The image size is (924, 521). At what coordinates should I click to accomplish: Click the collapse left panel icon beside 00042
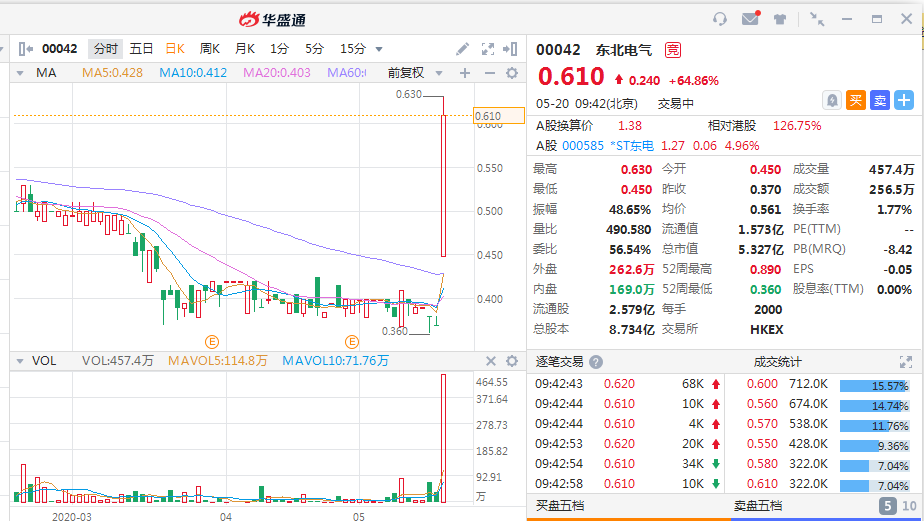point(25,49)
